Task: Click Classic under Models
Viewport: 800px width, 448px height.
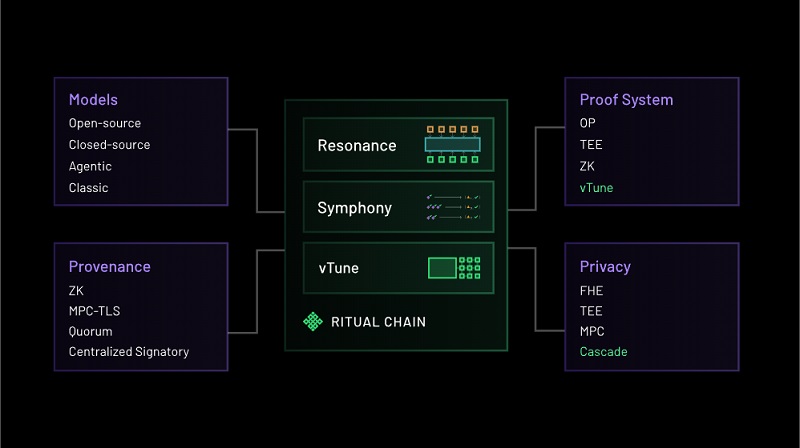Action: coord(88,188)
